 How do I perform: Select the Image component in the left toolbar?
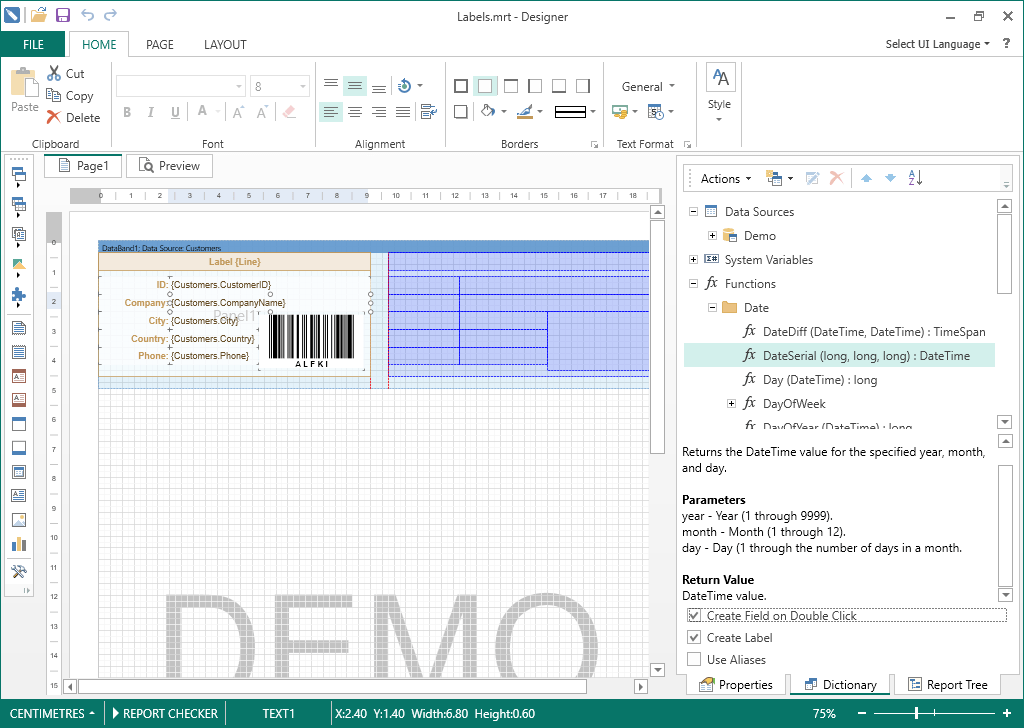pos(20,519)
